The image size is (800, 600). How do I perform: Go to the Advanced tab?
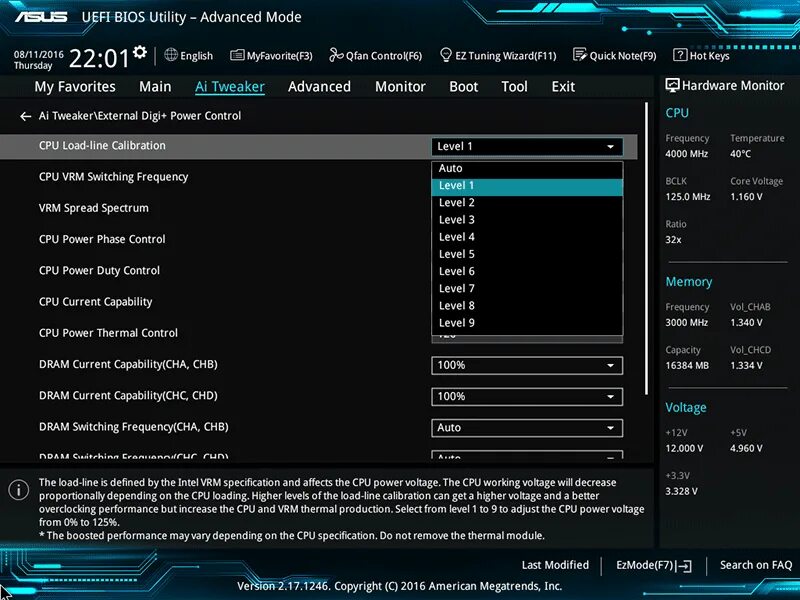[x=319, y=87]
